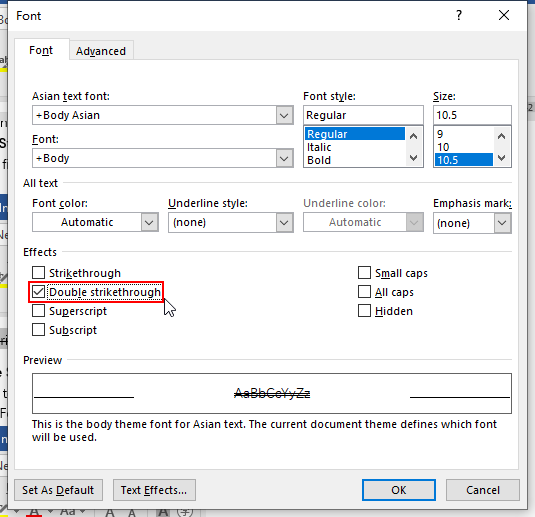
Task: Open the Emphasis mark dropdown
Action: [502, 223]
